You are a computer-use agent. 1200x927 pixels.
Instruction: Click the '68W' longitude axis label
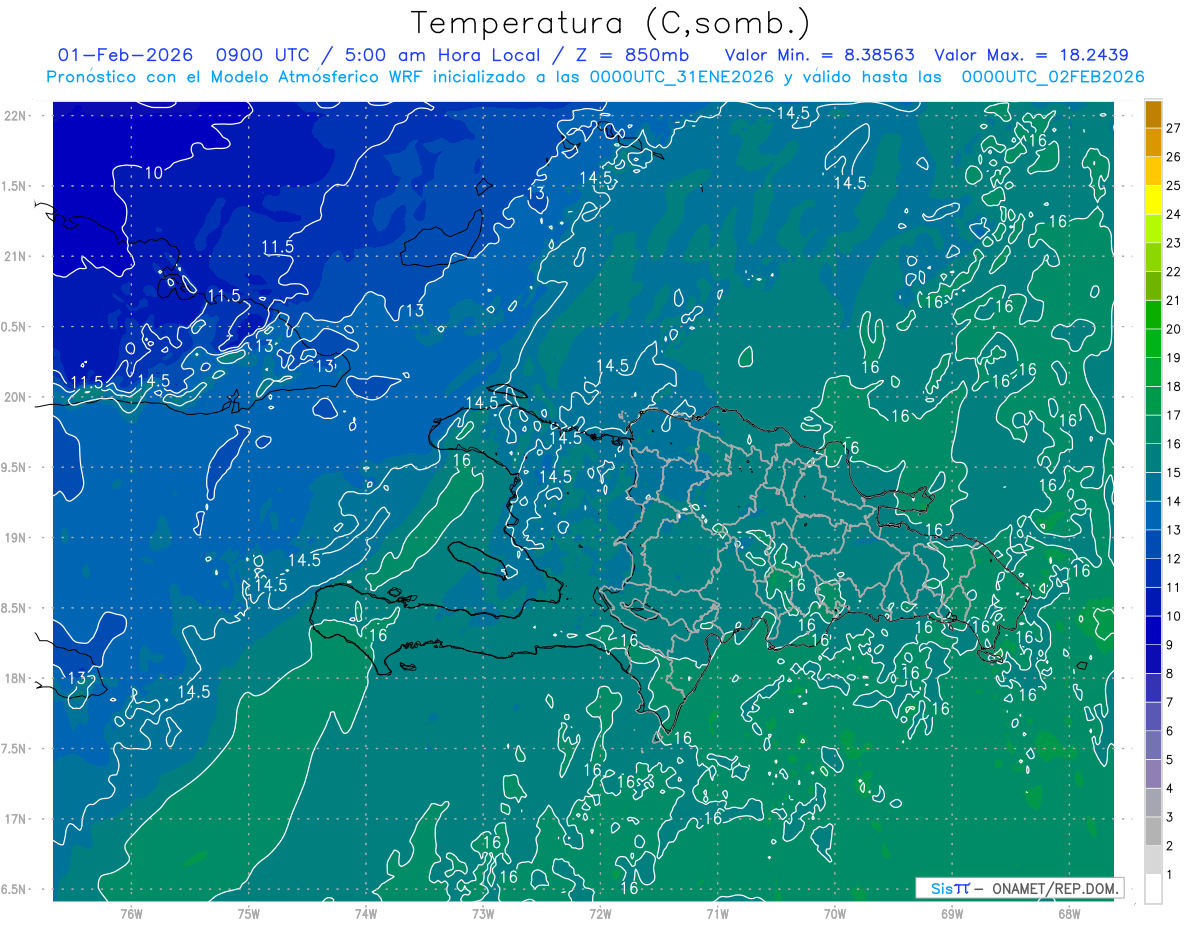1069,913
